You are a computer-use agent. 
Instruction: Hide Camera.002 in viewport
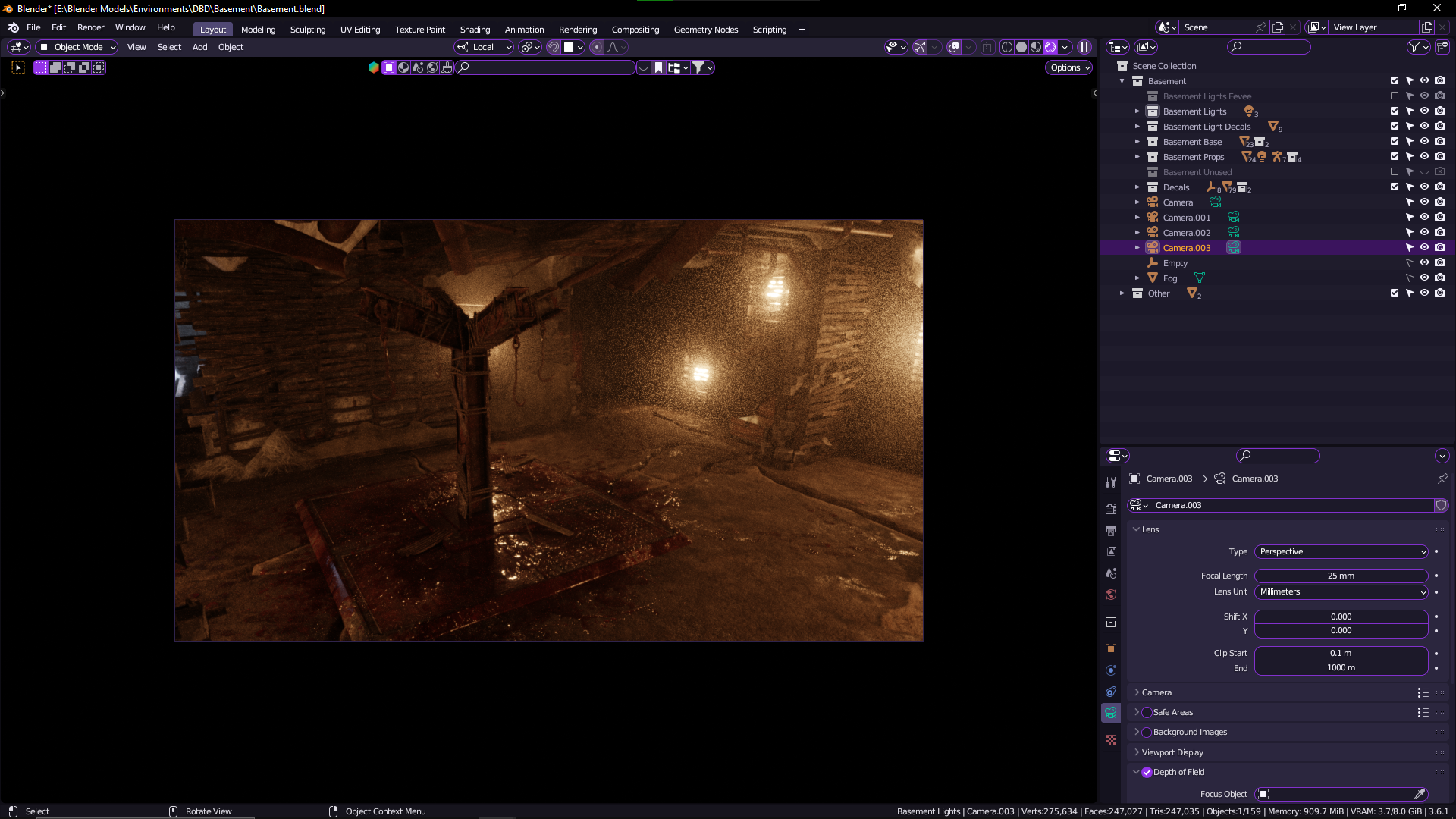pos(1424,233)
